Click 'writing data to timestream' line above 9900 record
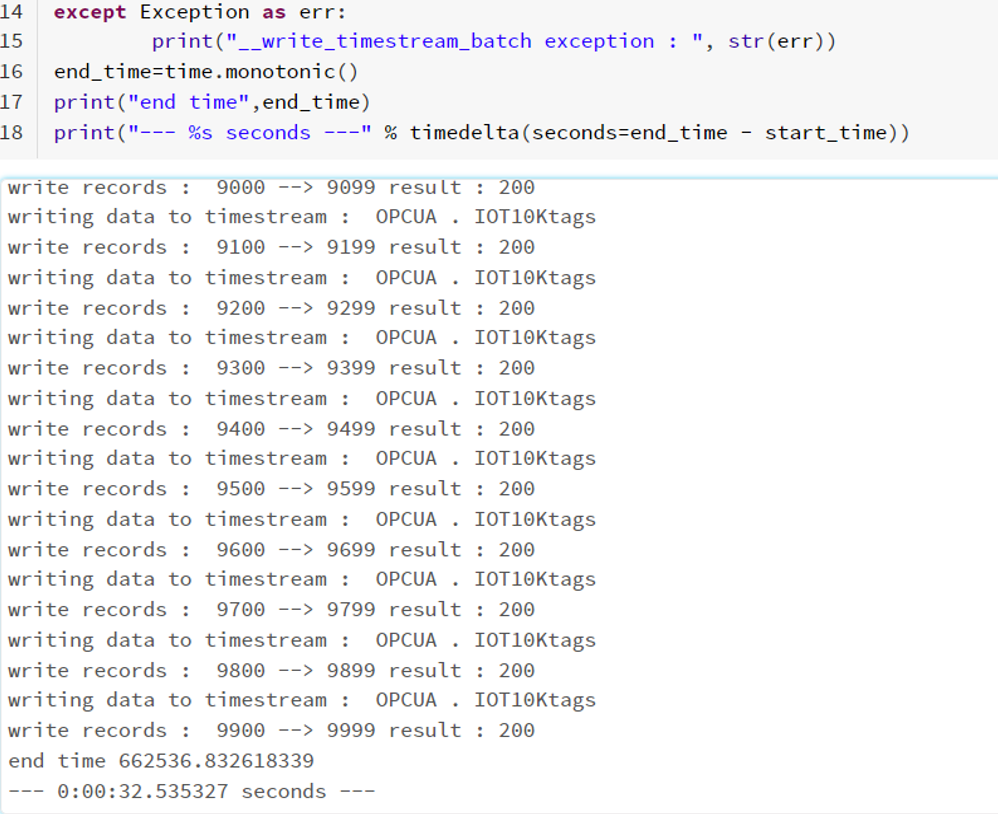The width and height of the screenshot is (998, 814). (302, 701)
